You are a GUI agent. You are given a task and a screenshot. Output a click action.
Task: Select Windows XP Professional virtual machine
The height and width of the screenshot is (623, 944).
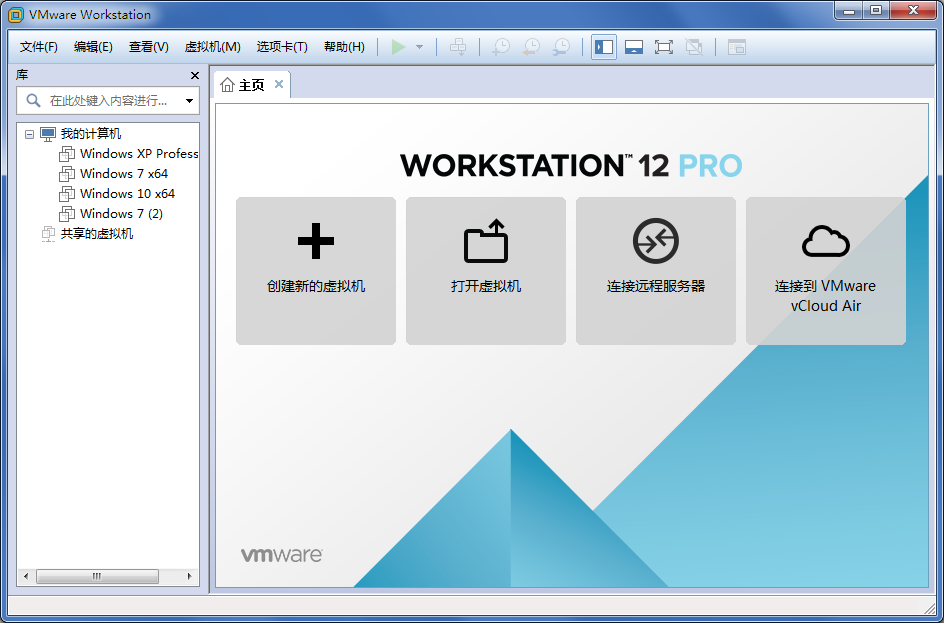pos(139,154)
